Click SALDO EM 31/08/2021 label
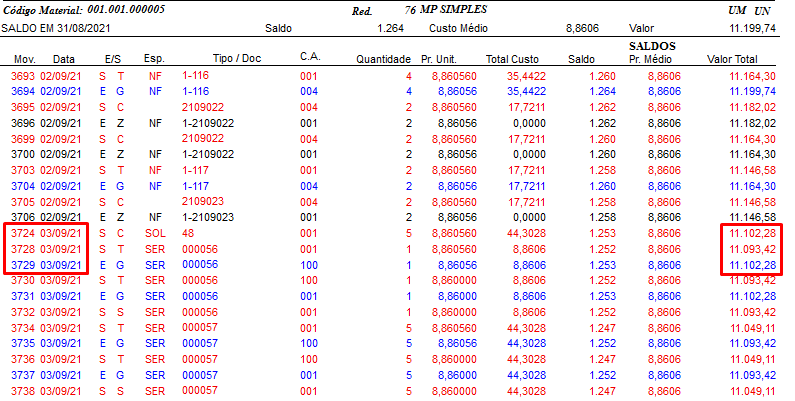 tap(56, 28)
